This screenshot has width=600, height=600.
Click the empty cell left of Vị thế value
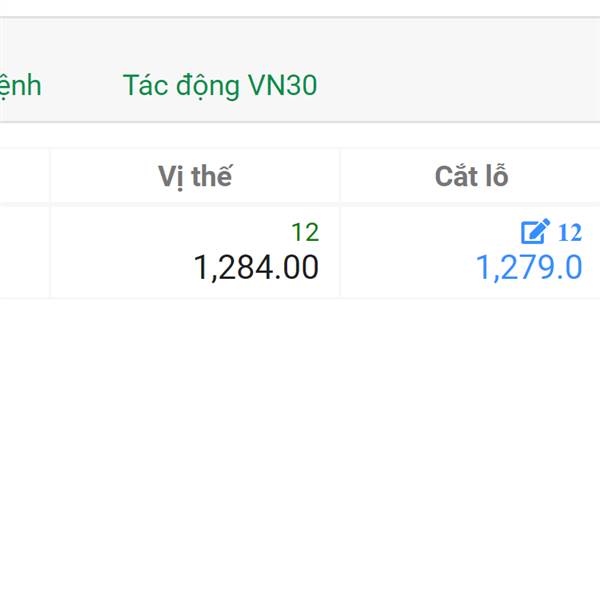[24, 252]
